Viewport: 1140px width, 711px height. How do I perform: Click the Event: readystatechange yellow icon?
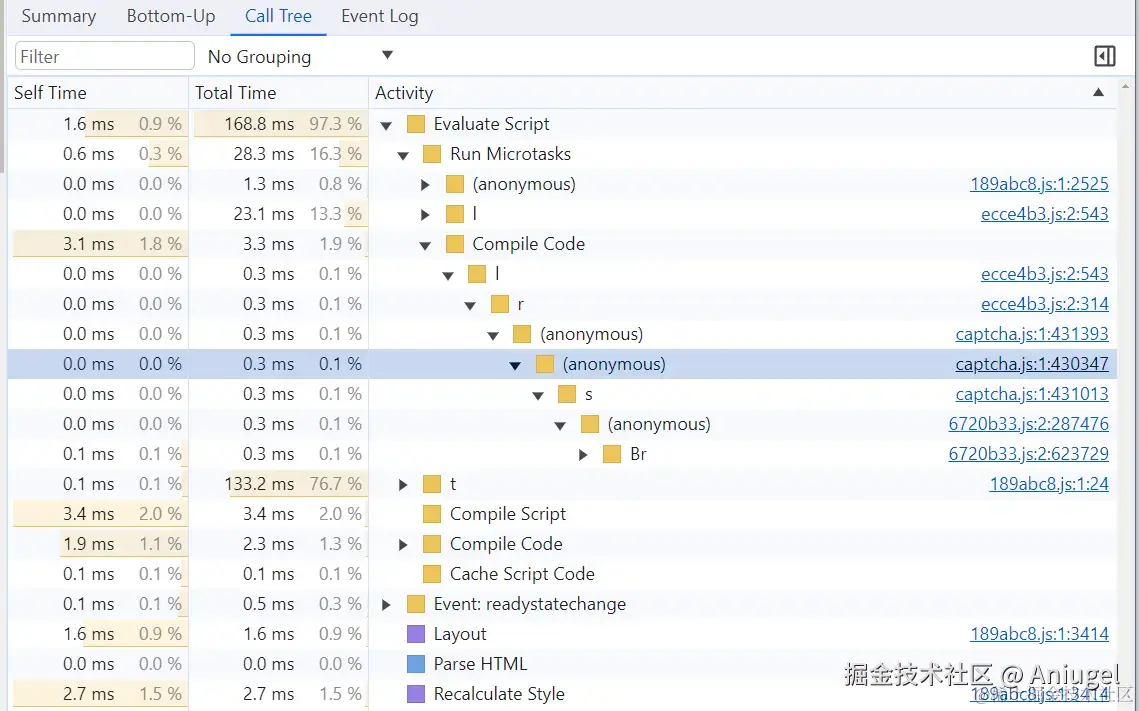[x=416, y=604]
